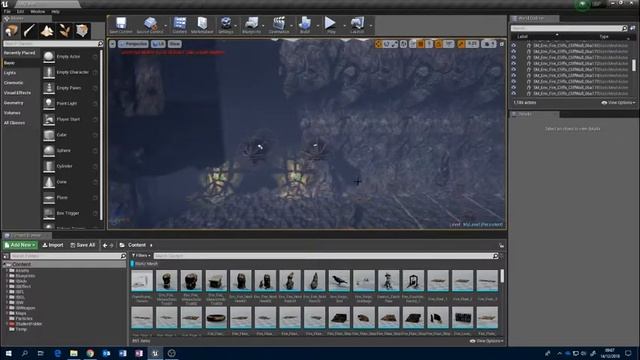640x360 pixels.
Task: Click Add New green button
Action: pyautogui.click(x=20, y=245)
